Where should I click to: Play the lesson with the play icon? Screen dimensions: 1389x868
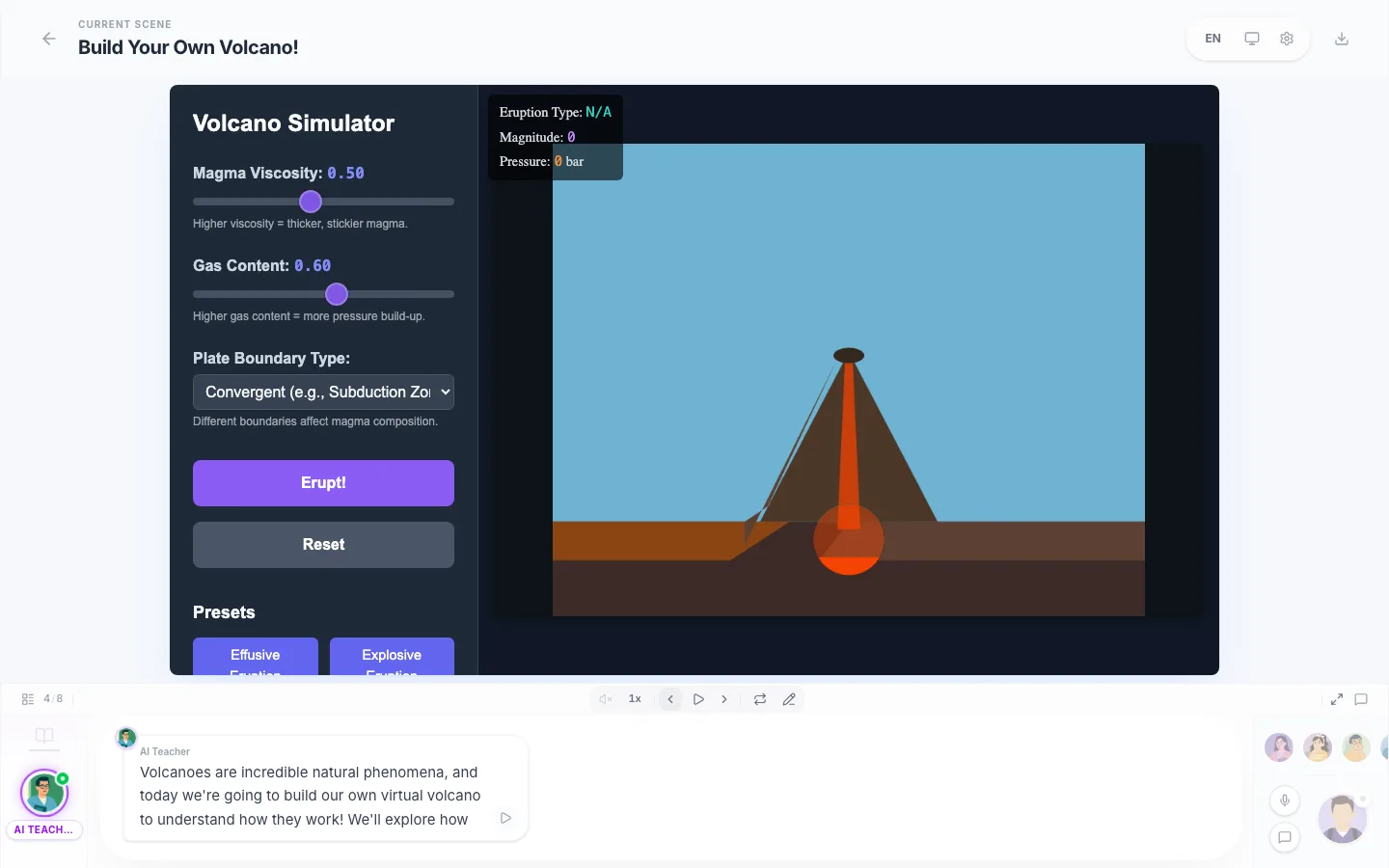pyautogui.click(x=698, y=699)
